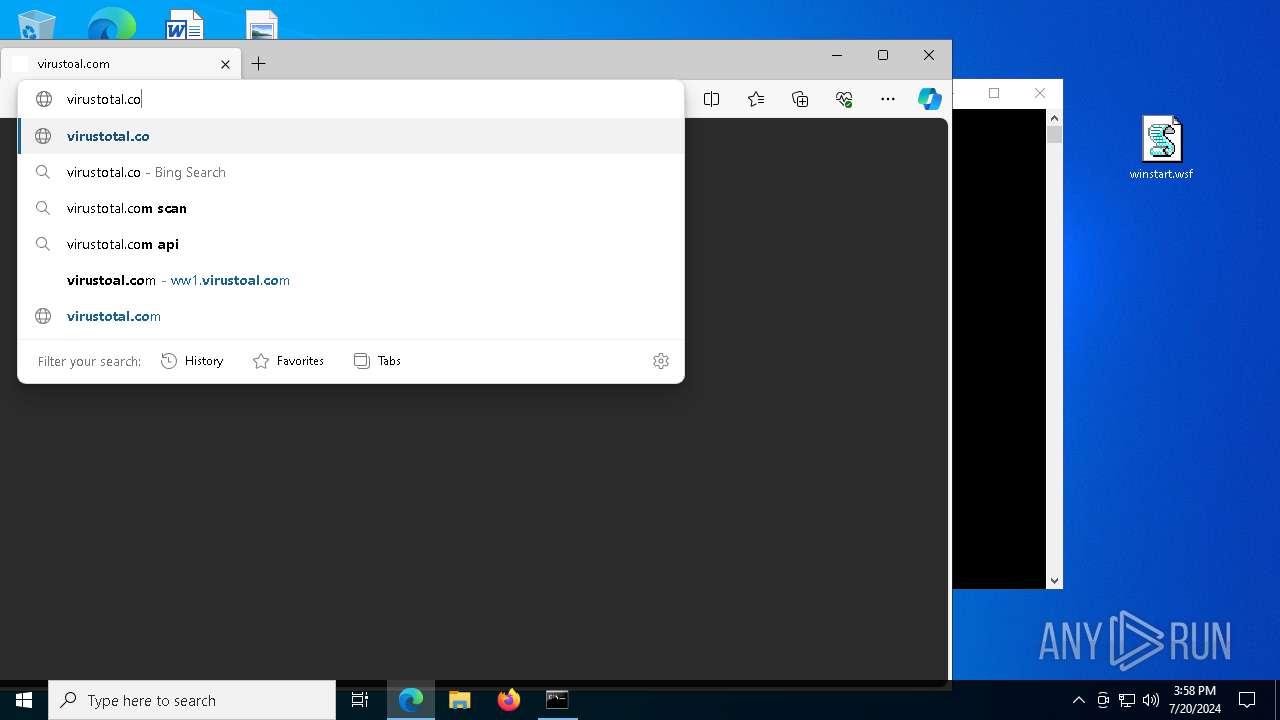Close the background console window

1040,93
